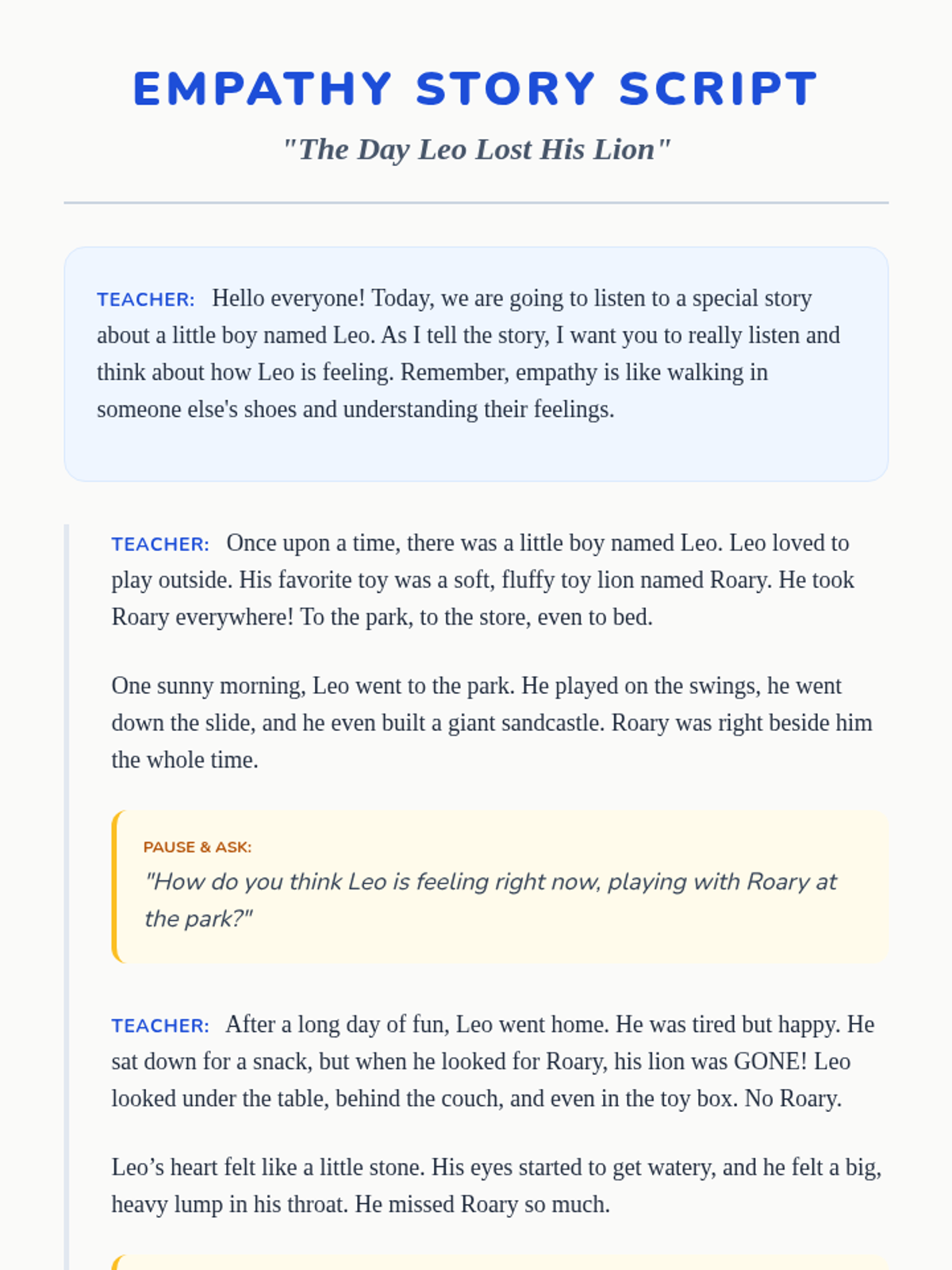Click the yellow accent bar on callout
Viewport: 952px width, 1270px height.
115,887
